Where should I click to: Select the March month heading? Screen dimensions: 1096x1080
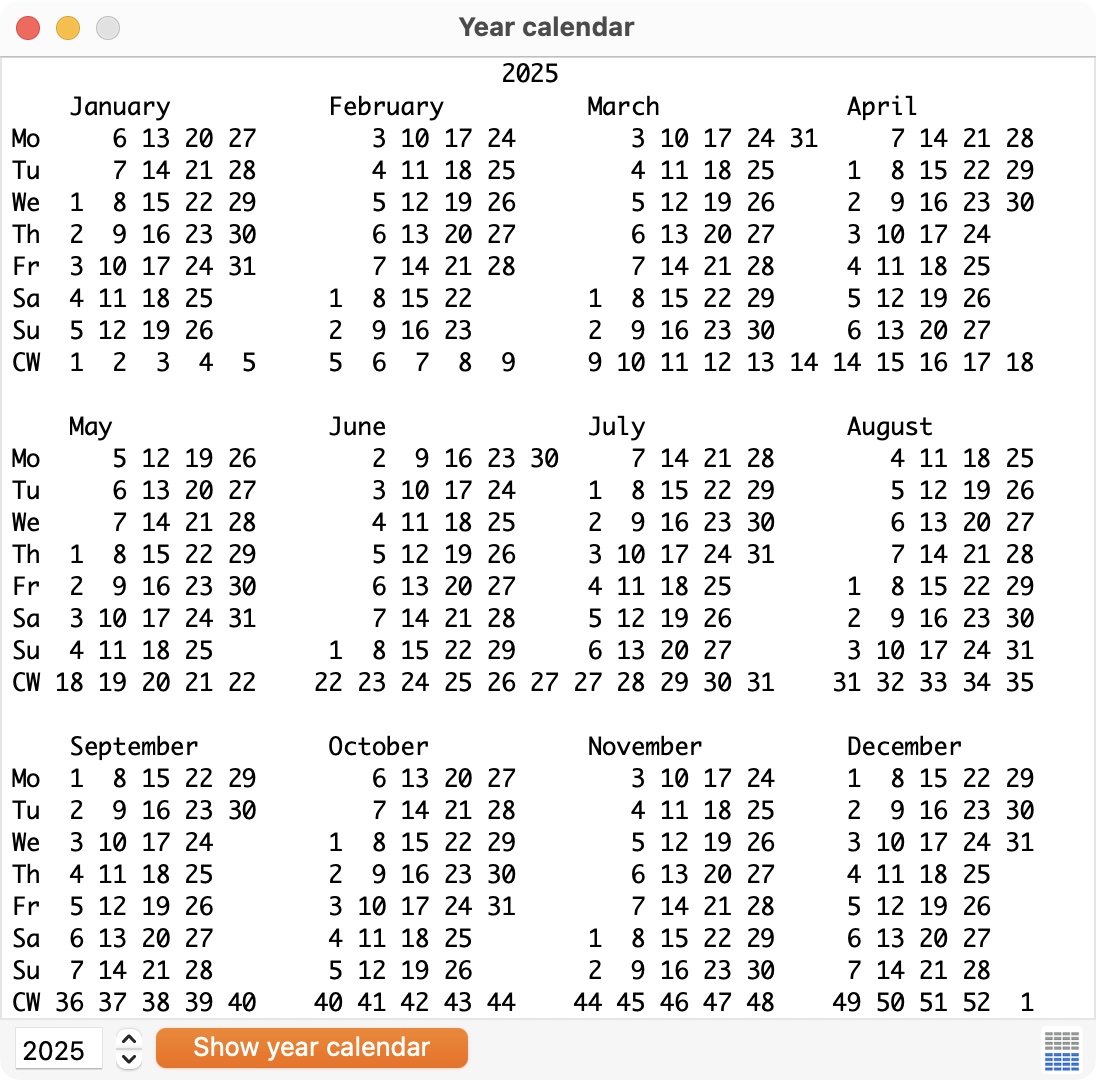click(x=623, y=106)
